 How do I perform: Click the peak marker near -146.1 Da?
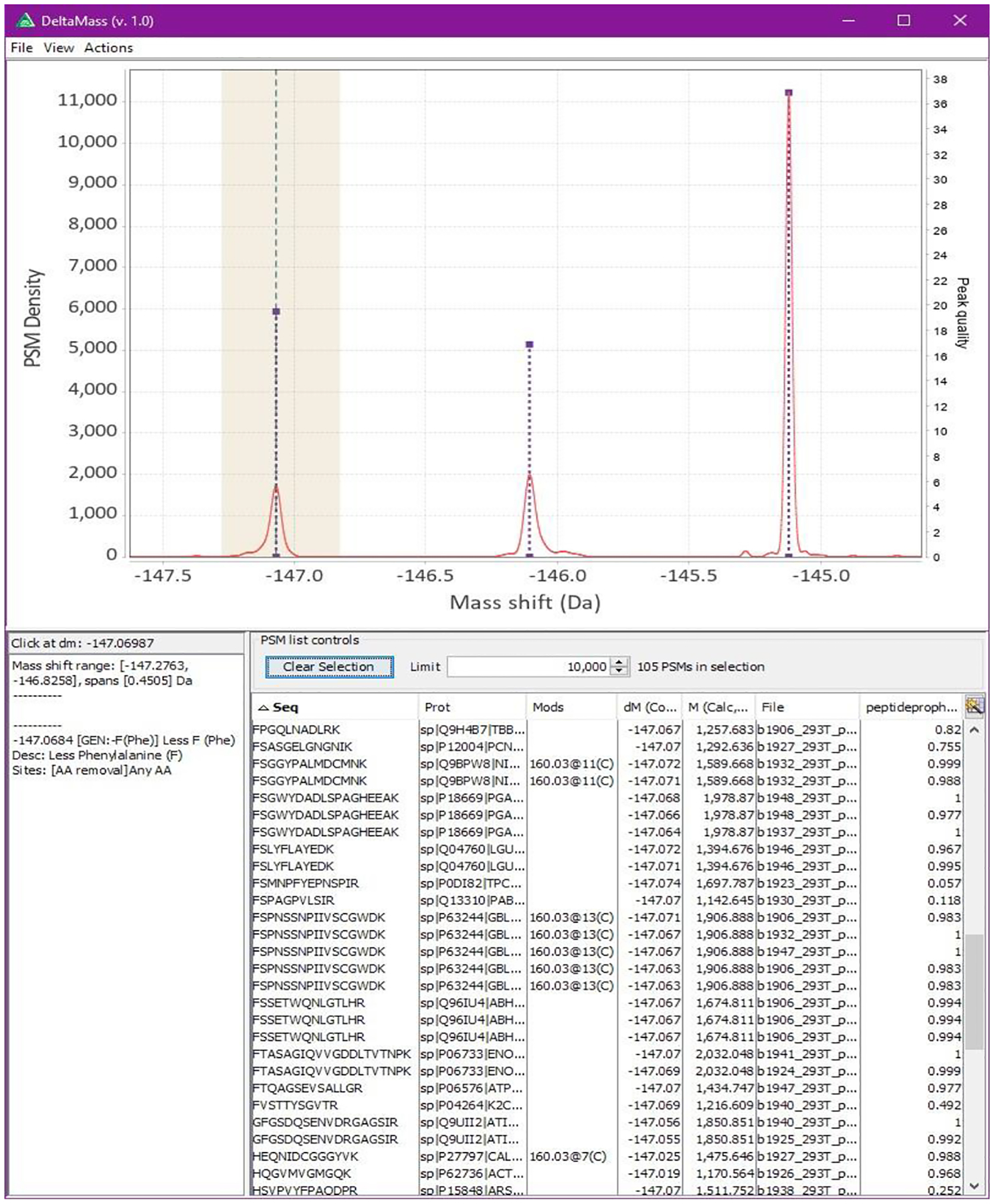click(x=529, y=345)
